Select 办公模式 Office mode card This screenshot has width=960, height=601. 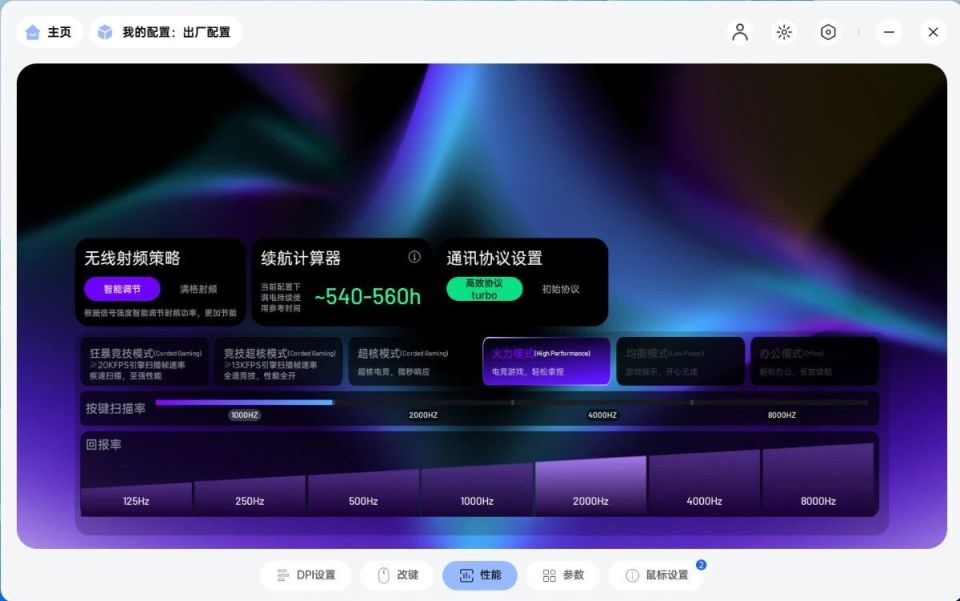tap(815, 361)
